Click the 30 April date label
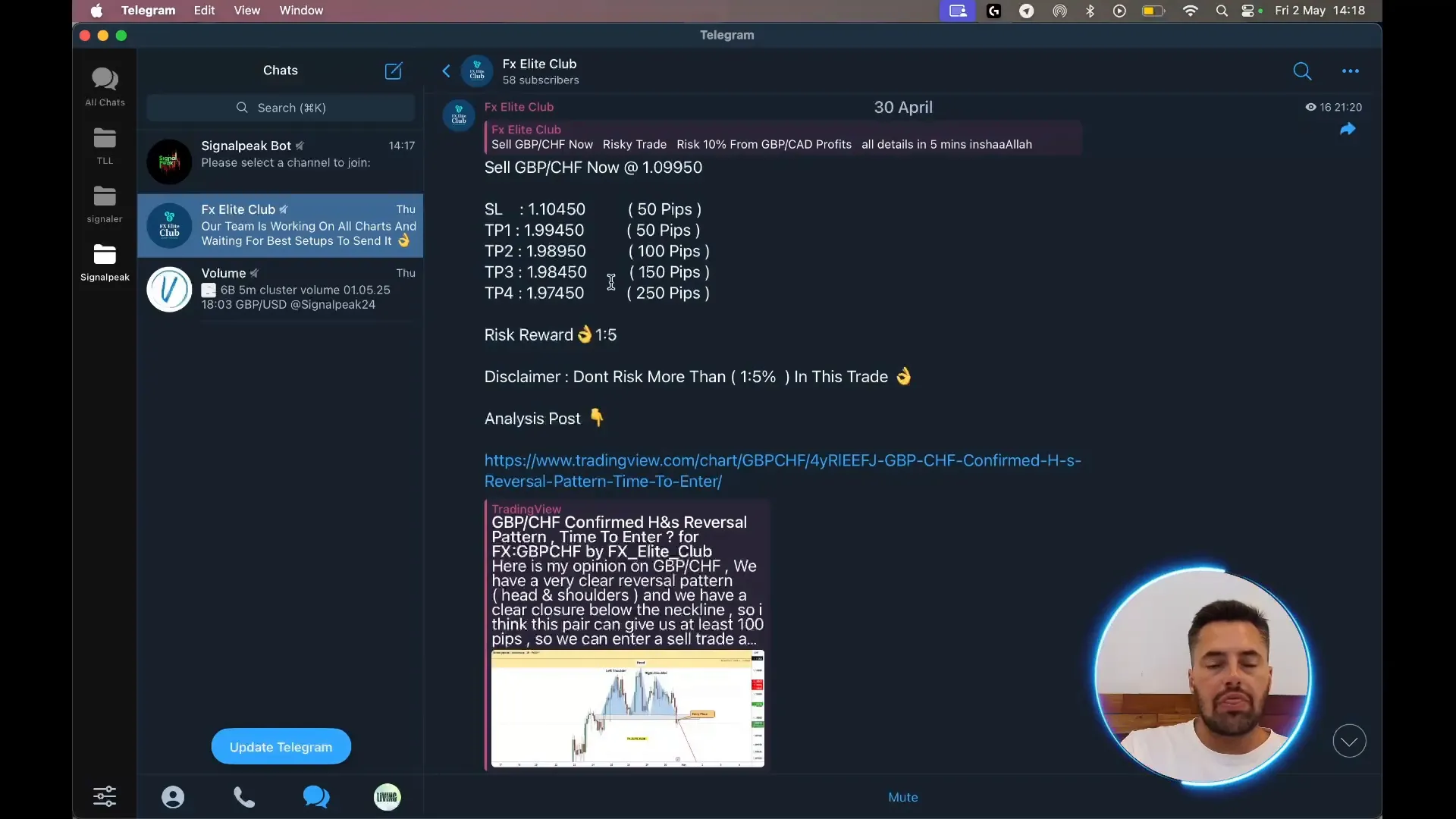Viewport: 1456px width, 819px height. coord(903,107)
